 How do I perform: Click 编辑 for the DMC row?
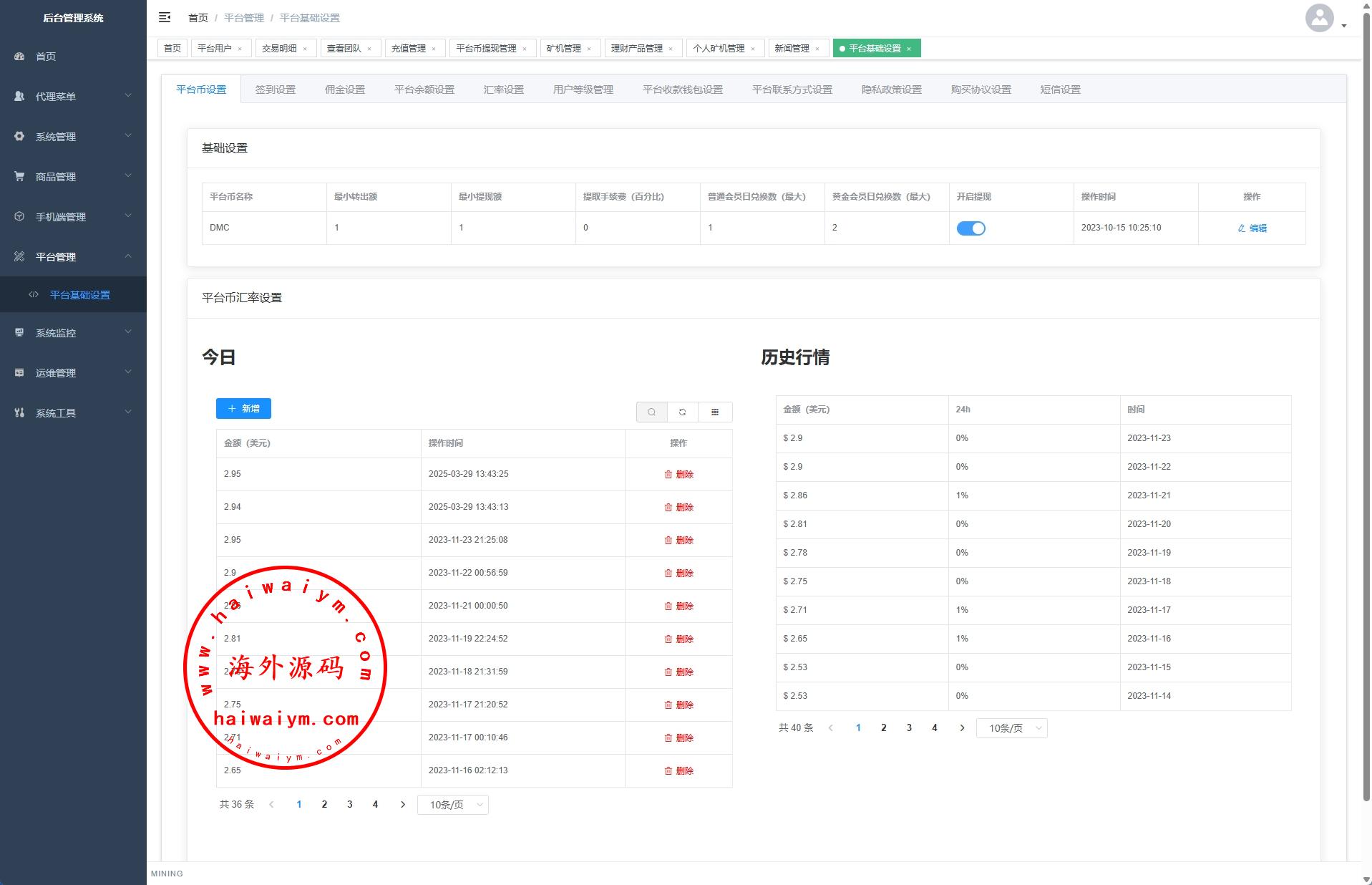click(x=1252, y=228)
